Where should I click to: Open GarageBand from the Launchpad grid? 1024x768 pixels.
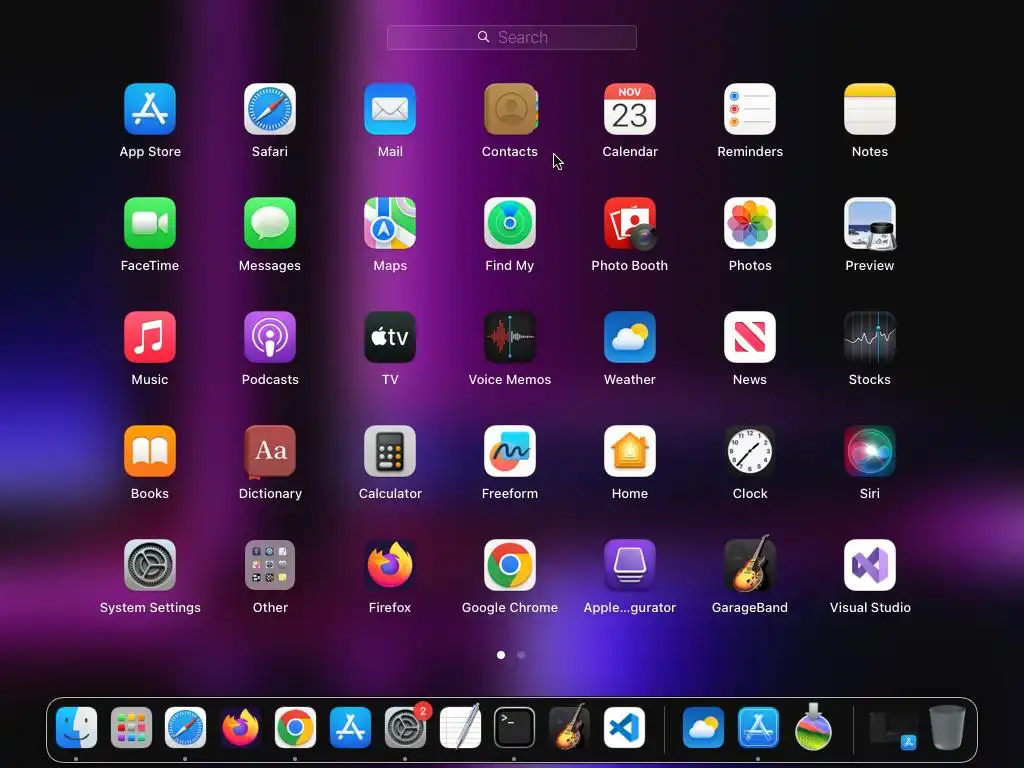[x=750, y=564]
